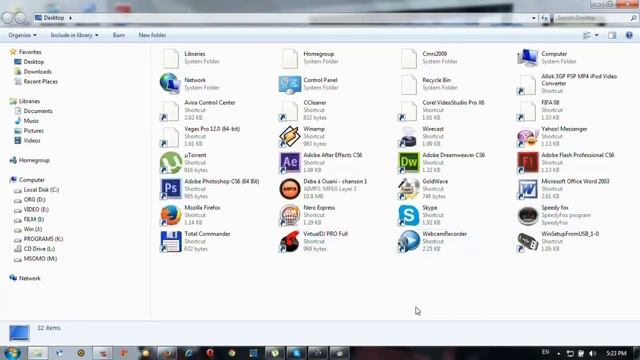The image size is (640, 360).
Task: Open Skype from the taskbar
Action: tap(297, 353)
